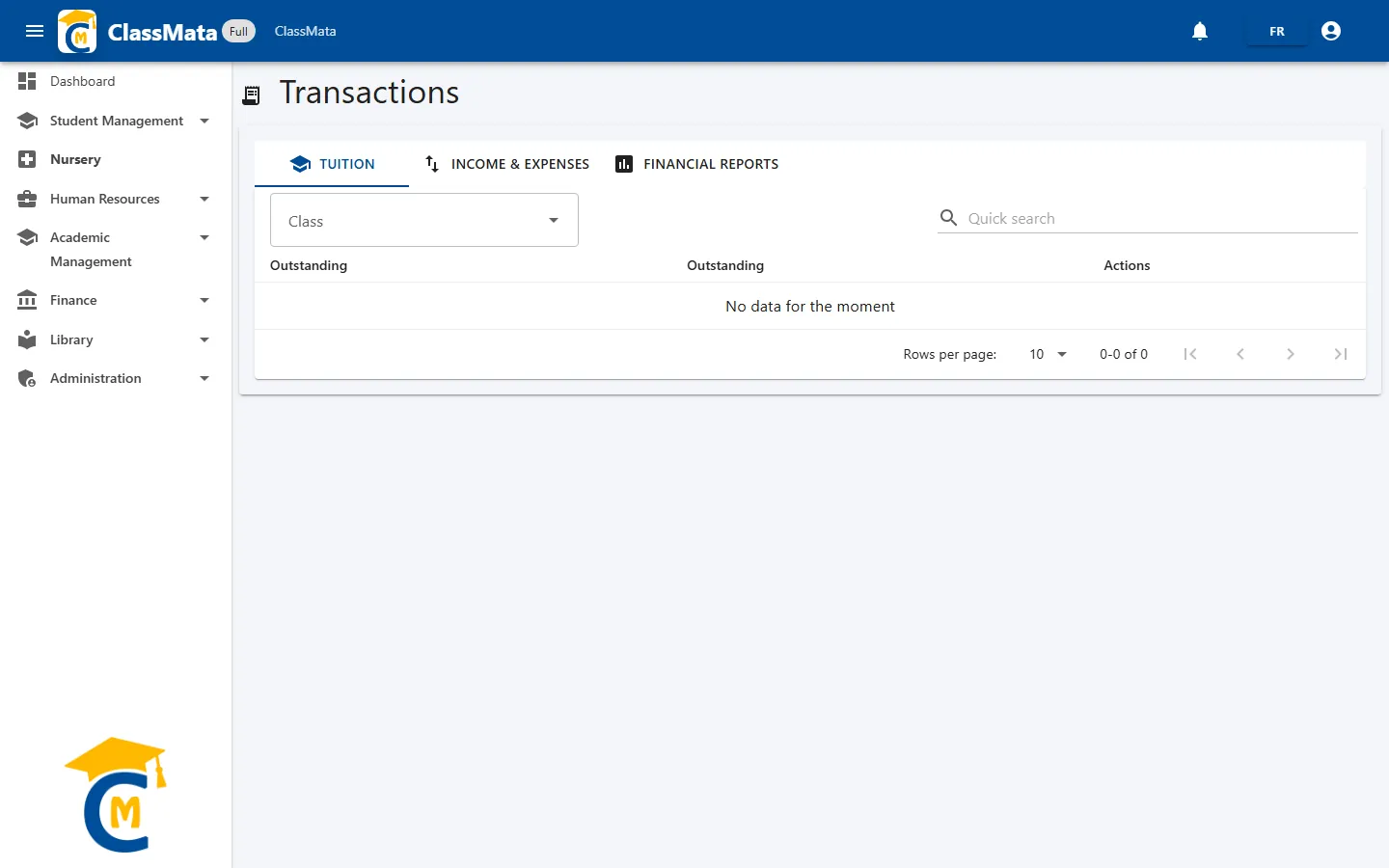Expand Library submenu arrow
The height and width of the screenshot is (868, 1389).
coord(204,339)
